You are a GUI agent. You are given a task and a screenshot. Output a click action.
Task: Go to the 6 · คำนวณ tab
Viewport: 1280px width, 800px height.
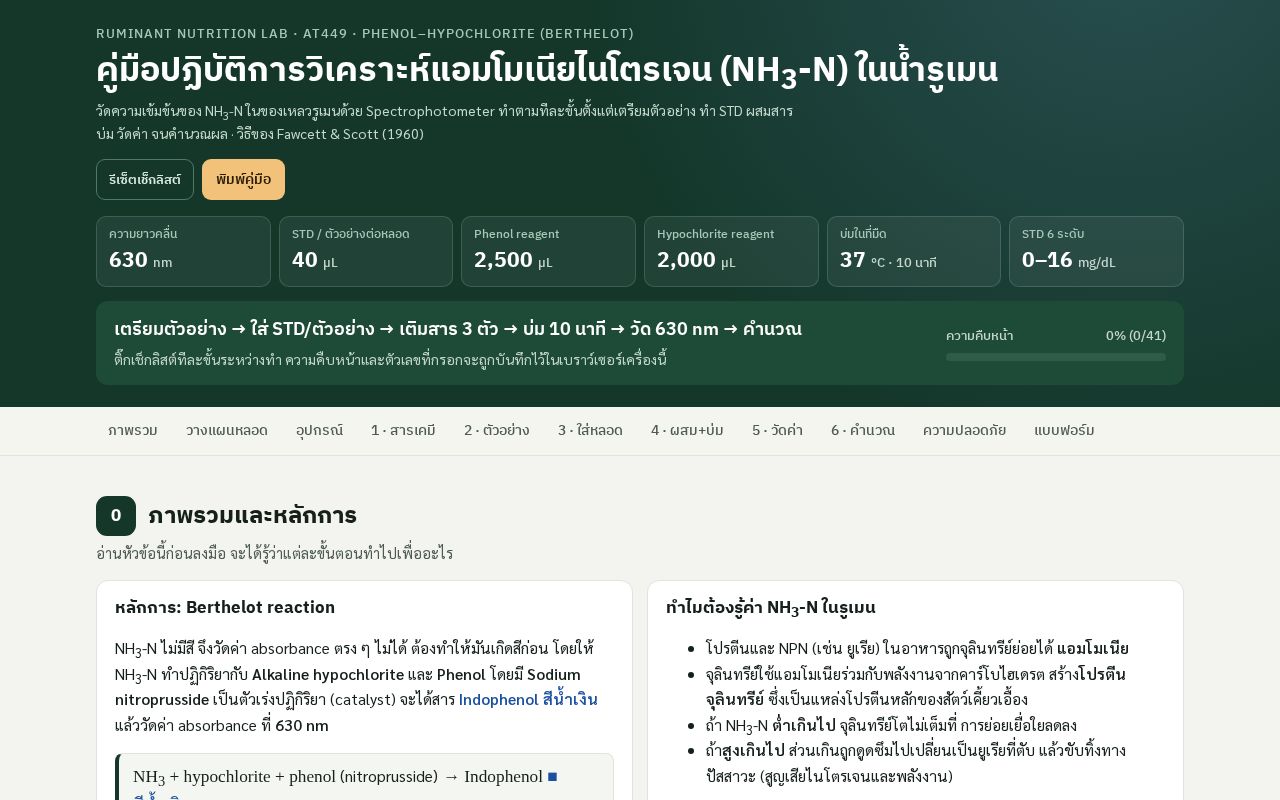(x=863, y=430)
